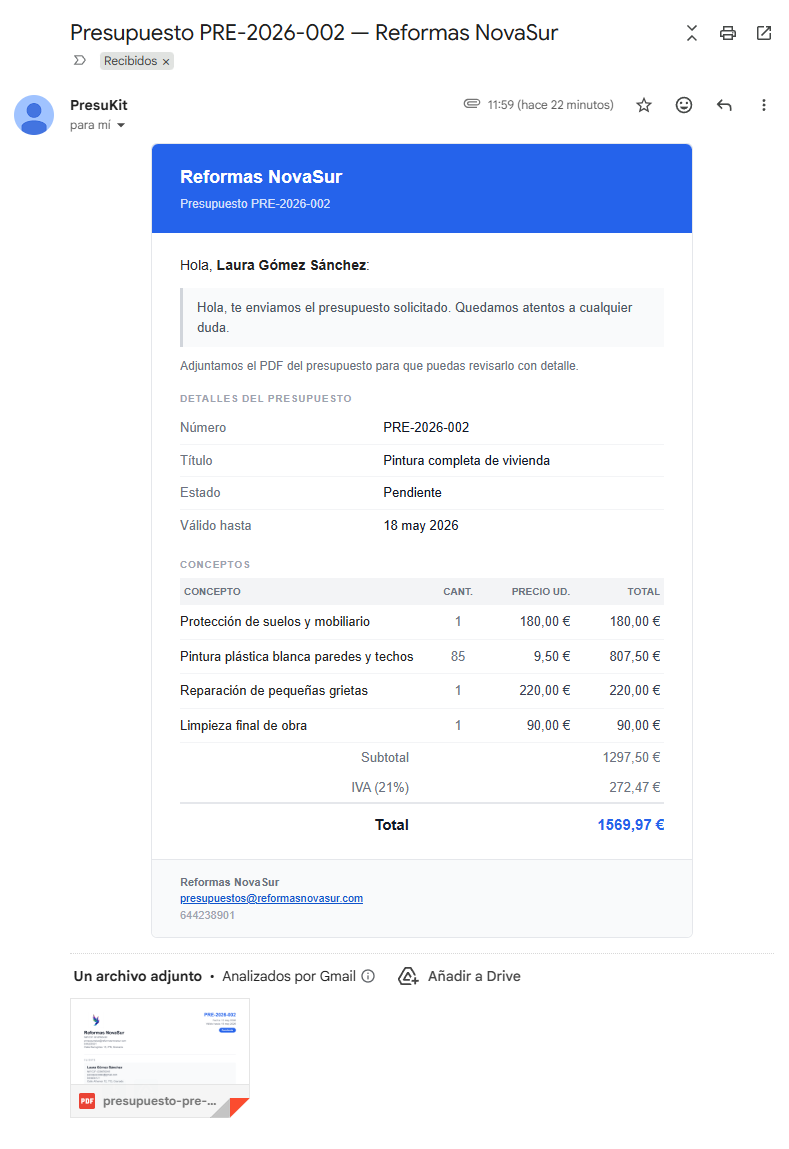Click the red PDF file type icon
Screen dimensions: 789x1149
(x=87, y=1101)
